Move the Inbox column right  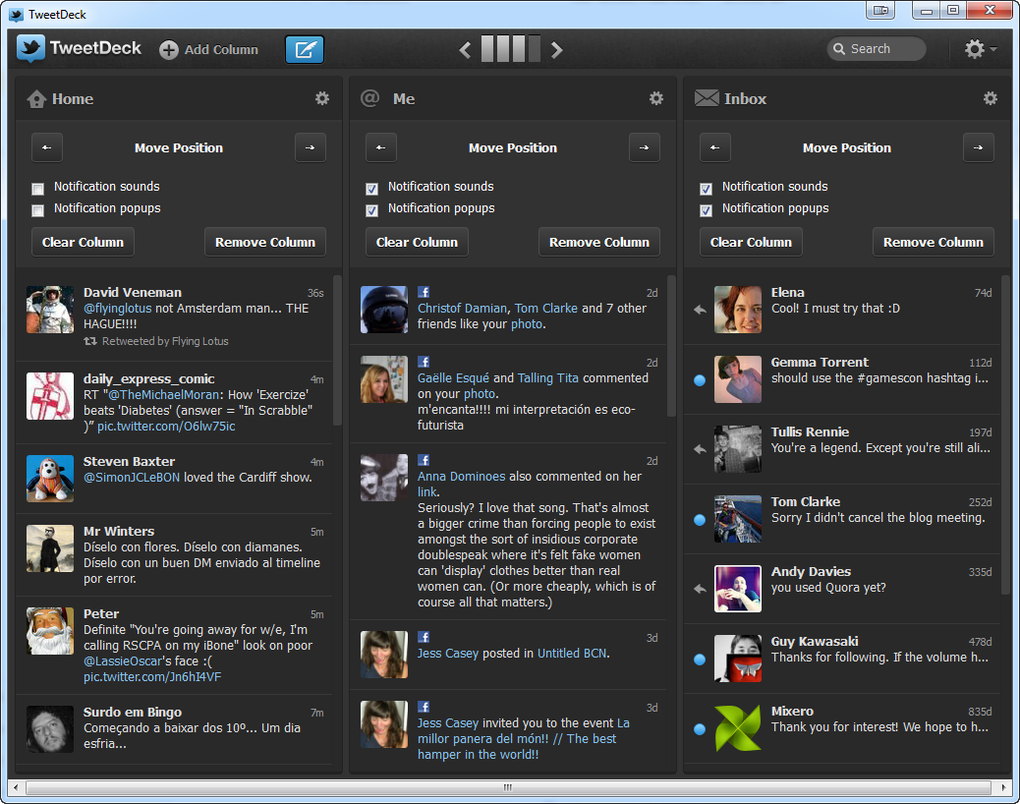coord(978,148)
